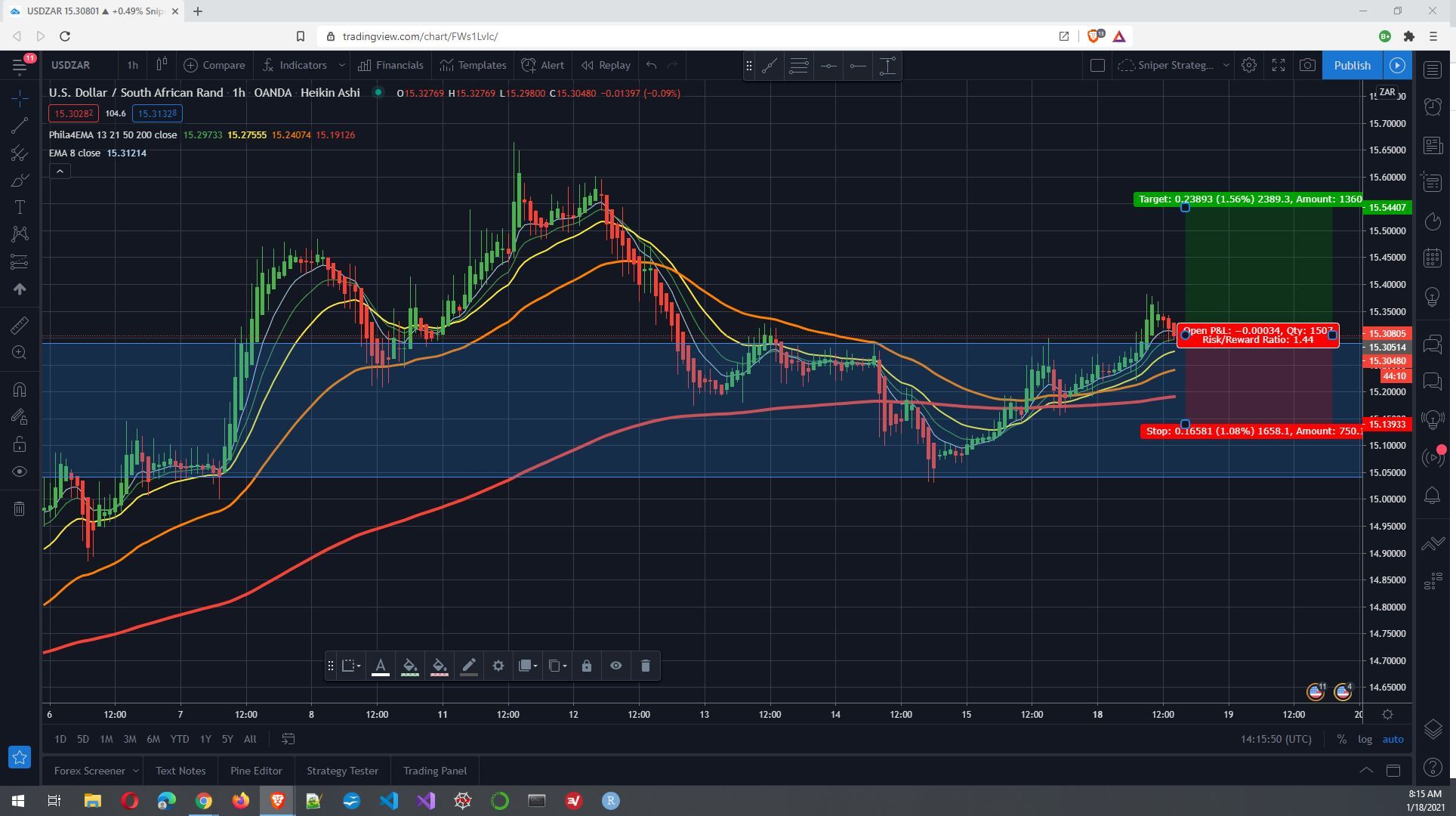Open the Pine Editor tab

coord(256,771)
